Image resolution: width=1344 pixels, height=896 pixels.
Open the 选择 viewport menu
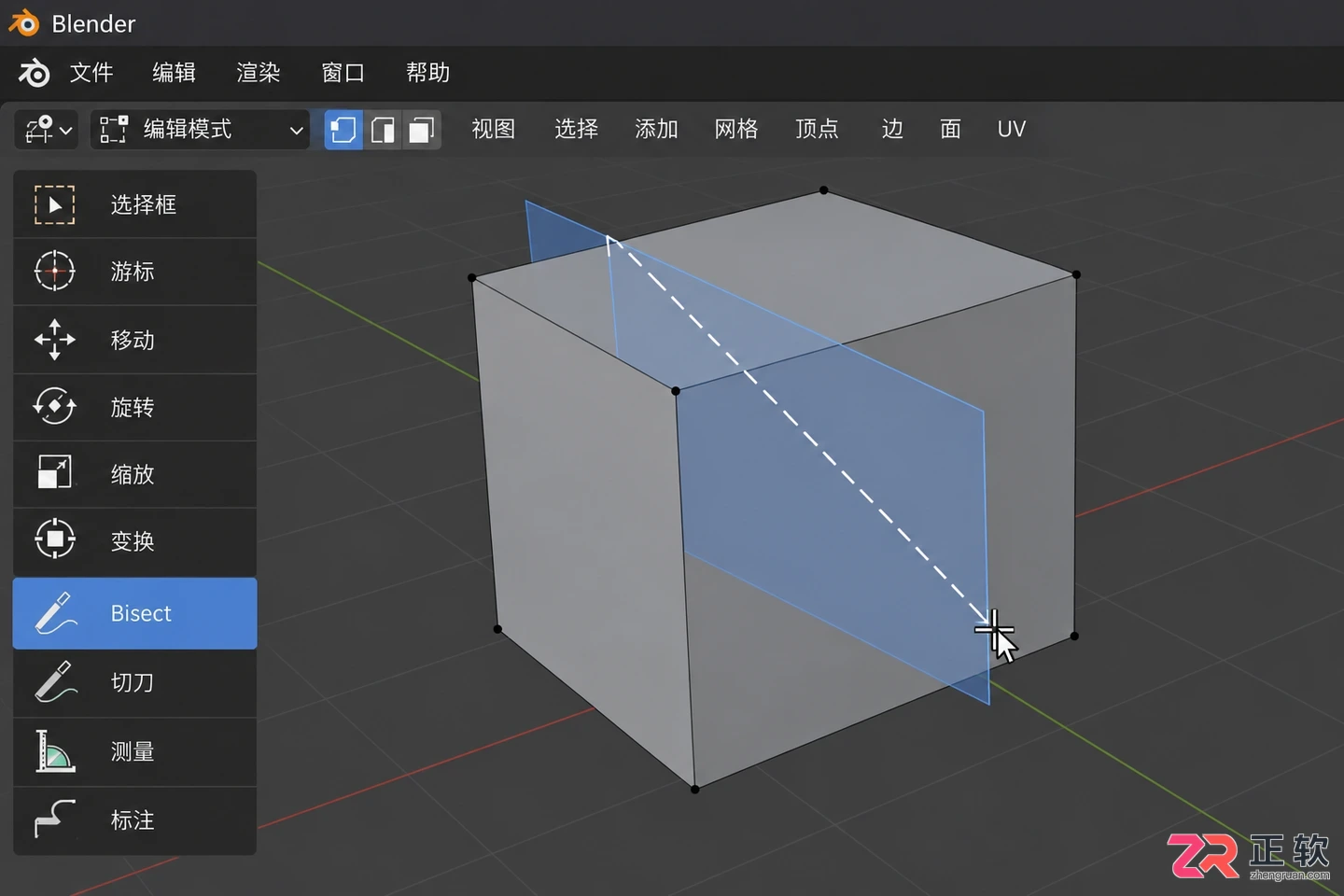click(x=576, y=129)
